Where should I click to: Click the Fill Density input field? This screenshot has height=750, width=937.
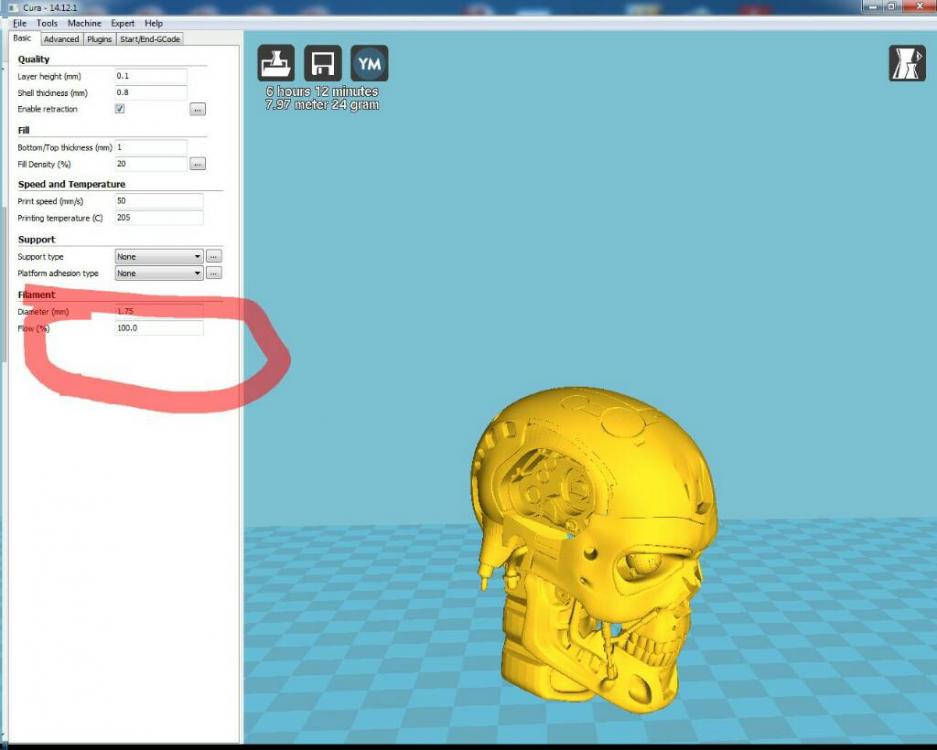[151, 164]
